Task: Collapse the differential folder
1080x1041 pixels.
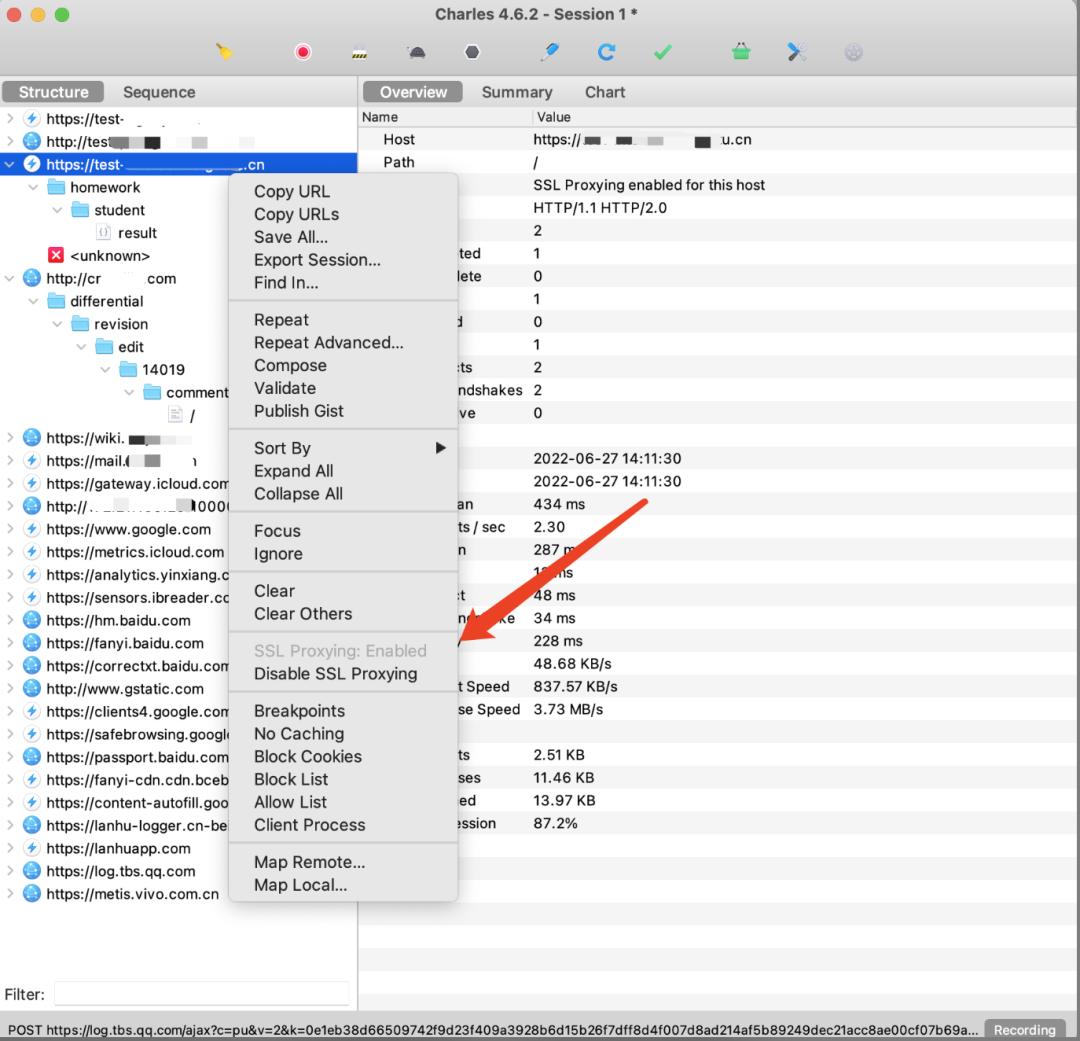Action: pyautogui.click(x=34, y=301)
